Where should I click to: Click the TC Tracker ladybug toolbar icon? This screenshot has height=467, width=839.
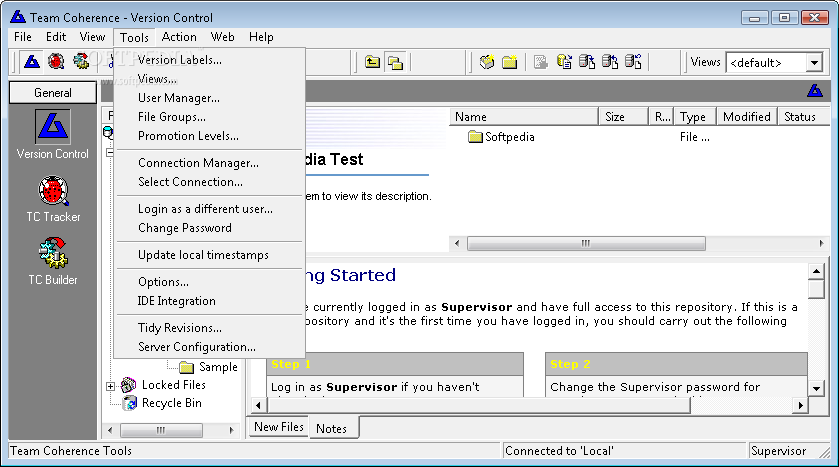[56, 62]
